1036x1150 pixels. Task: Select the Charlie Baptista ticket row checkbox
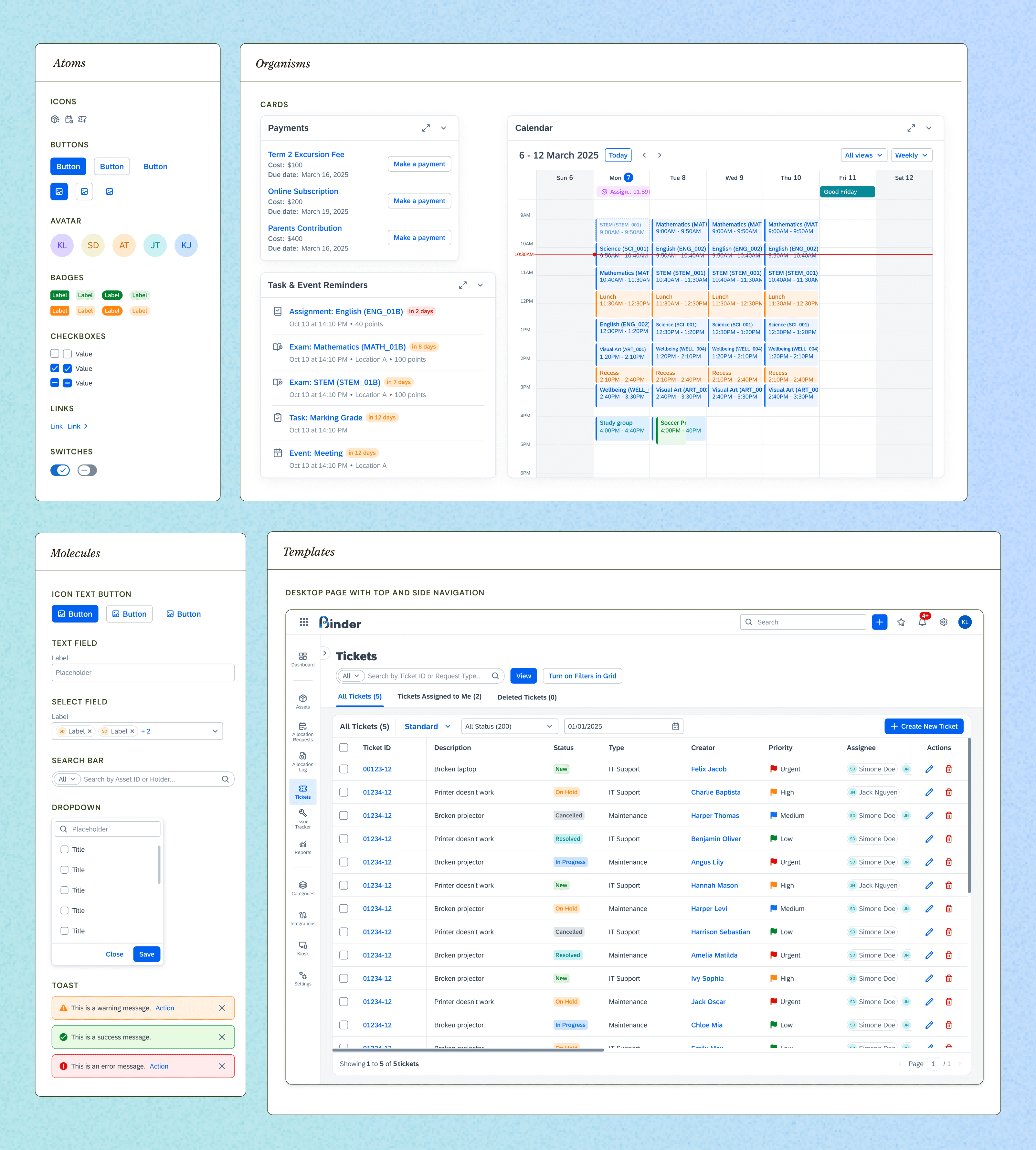click(x=344, y=793)
